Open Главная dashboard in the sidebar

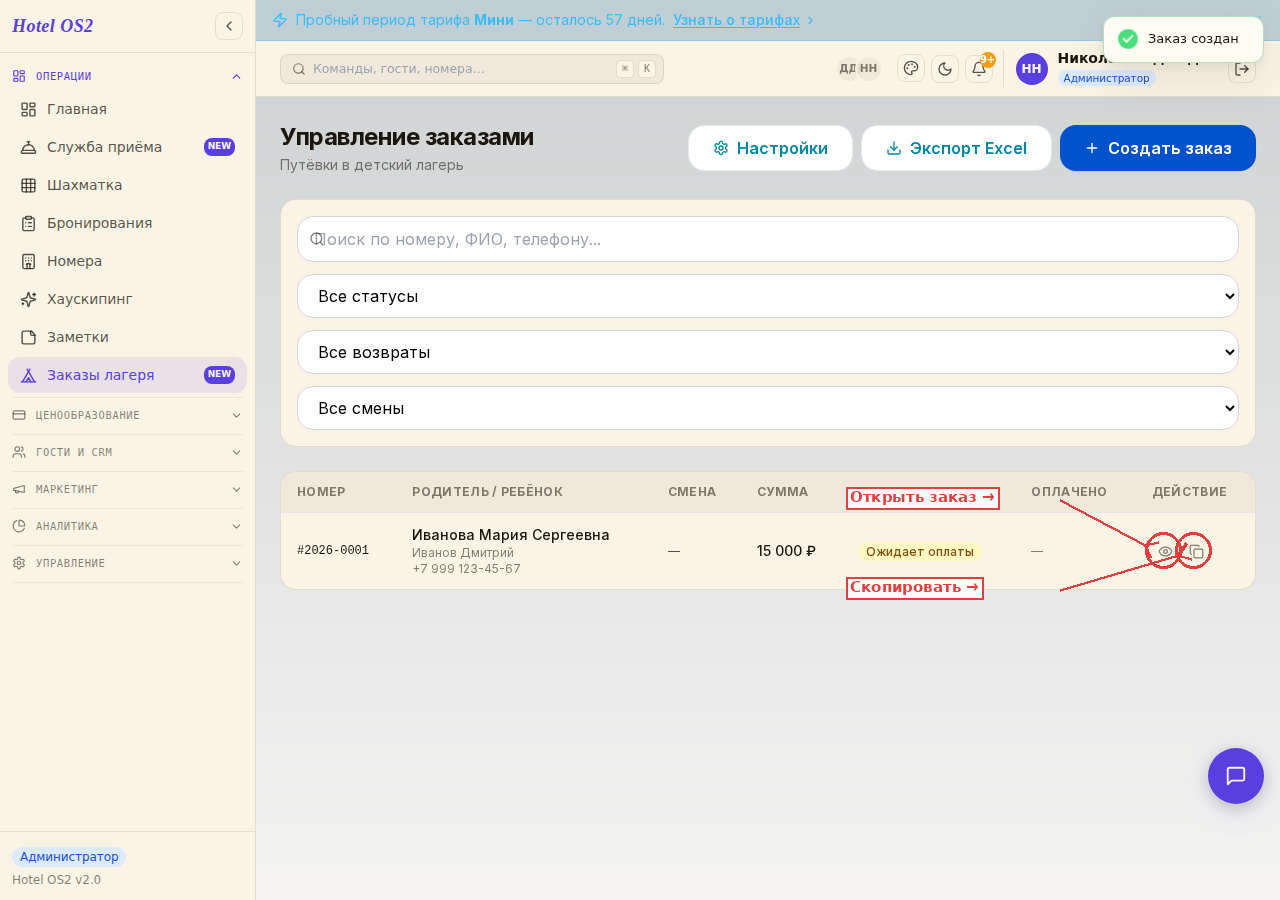(127, 109)
